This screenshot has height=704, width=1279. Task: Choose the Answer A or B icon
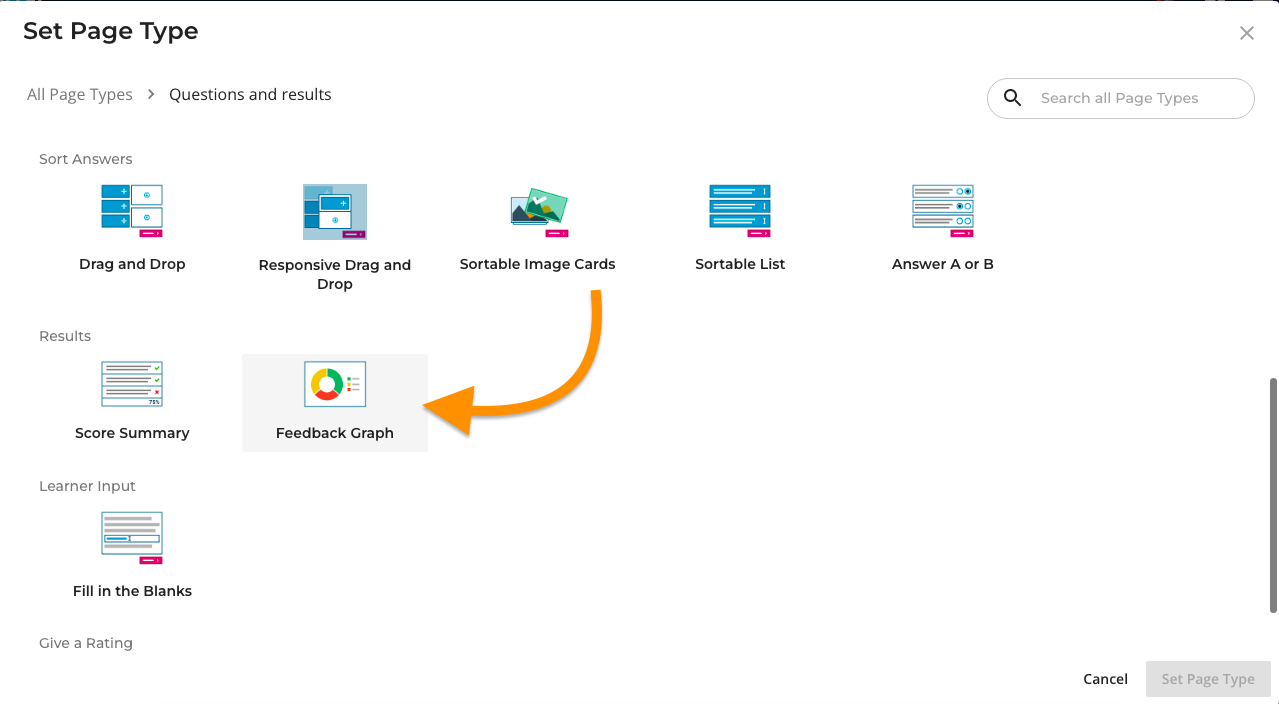coord(943,210)
